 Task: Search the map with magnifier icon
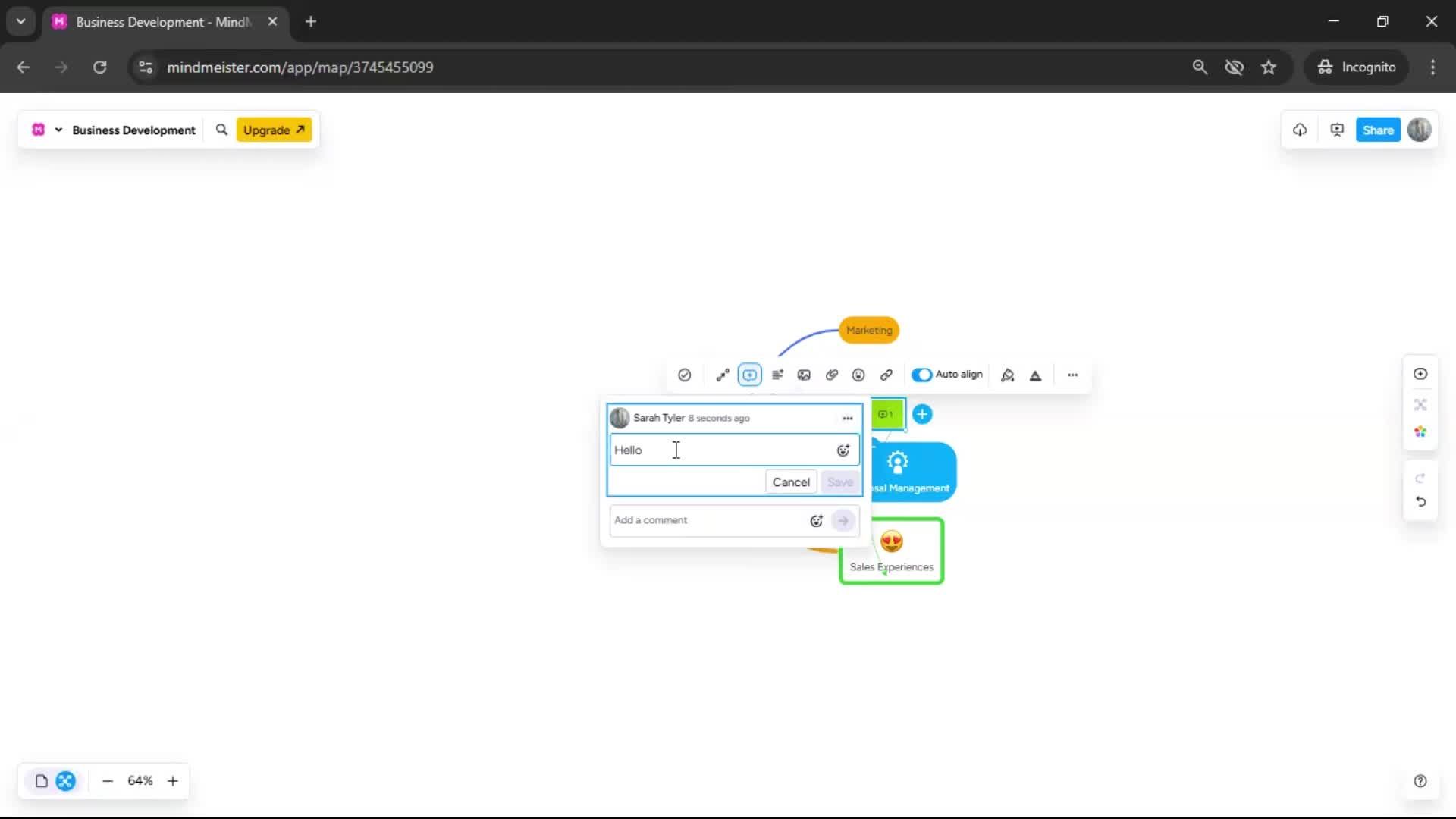coord(221,130)
